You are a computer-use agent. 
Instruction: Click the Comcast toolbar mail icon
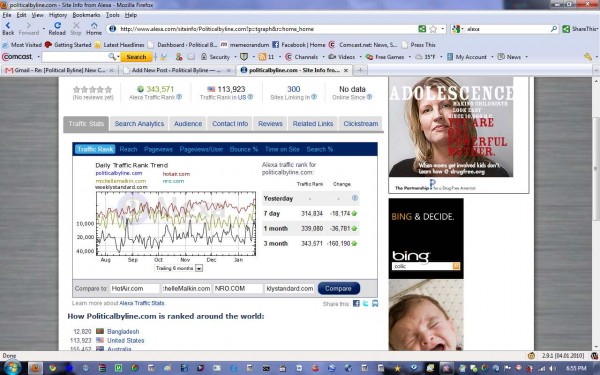click(191, 57)
